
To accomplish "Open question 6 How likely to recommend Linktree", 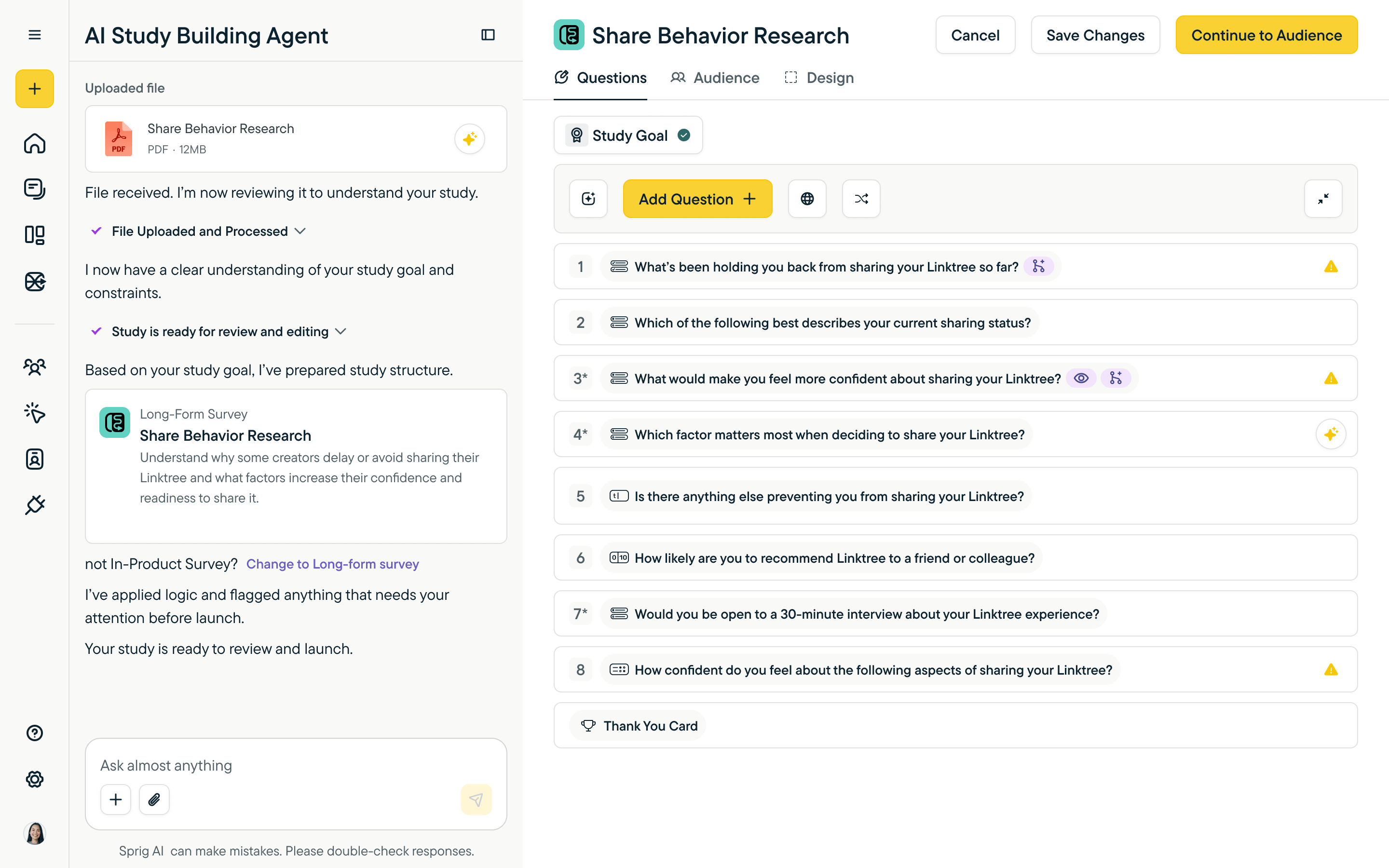I will pyautogui.click(x=955, y=557).
